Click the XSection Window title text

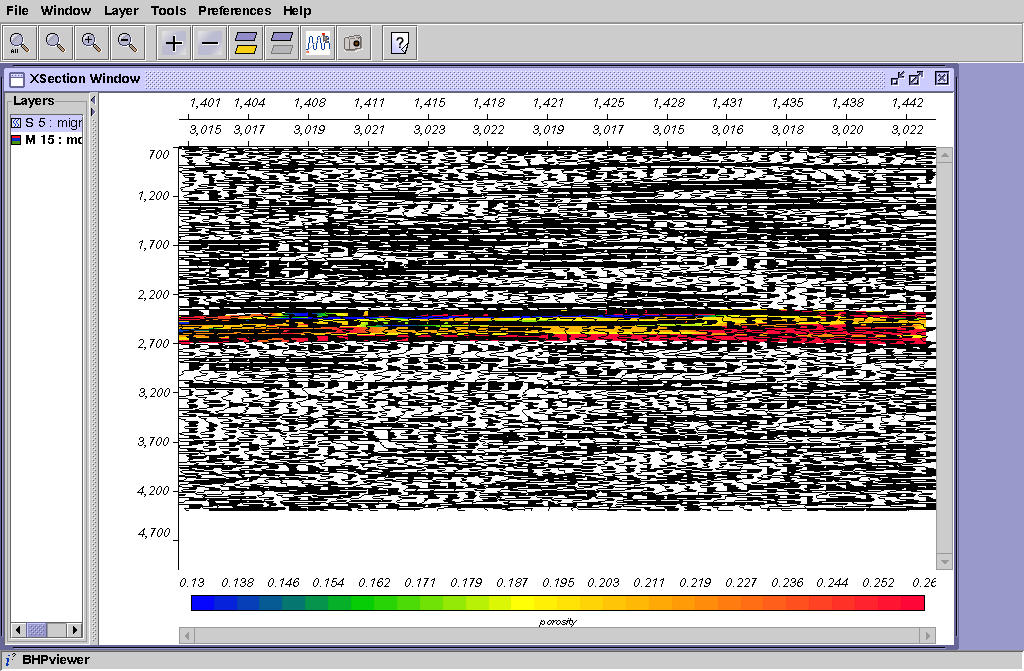click(x=85, y=78)
